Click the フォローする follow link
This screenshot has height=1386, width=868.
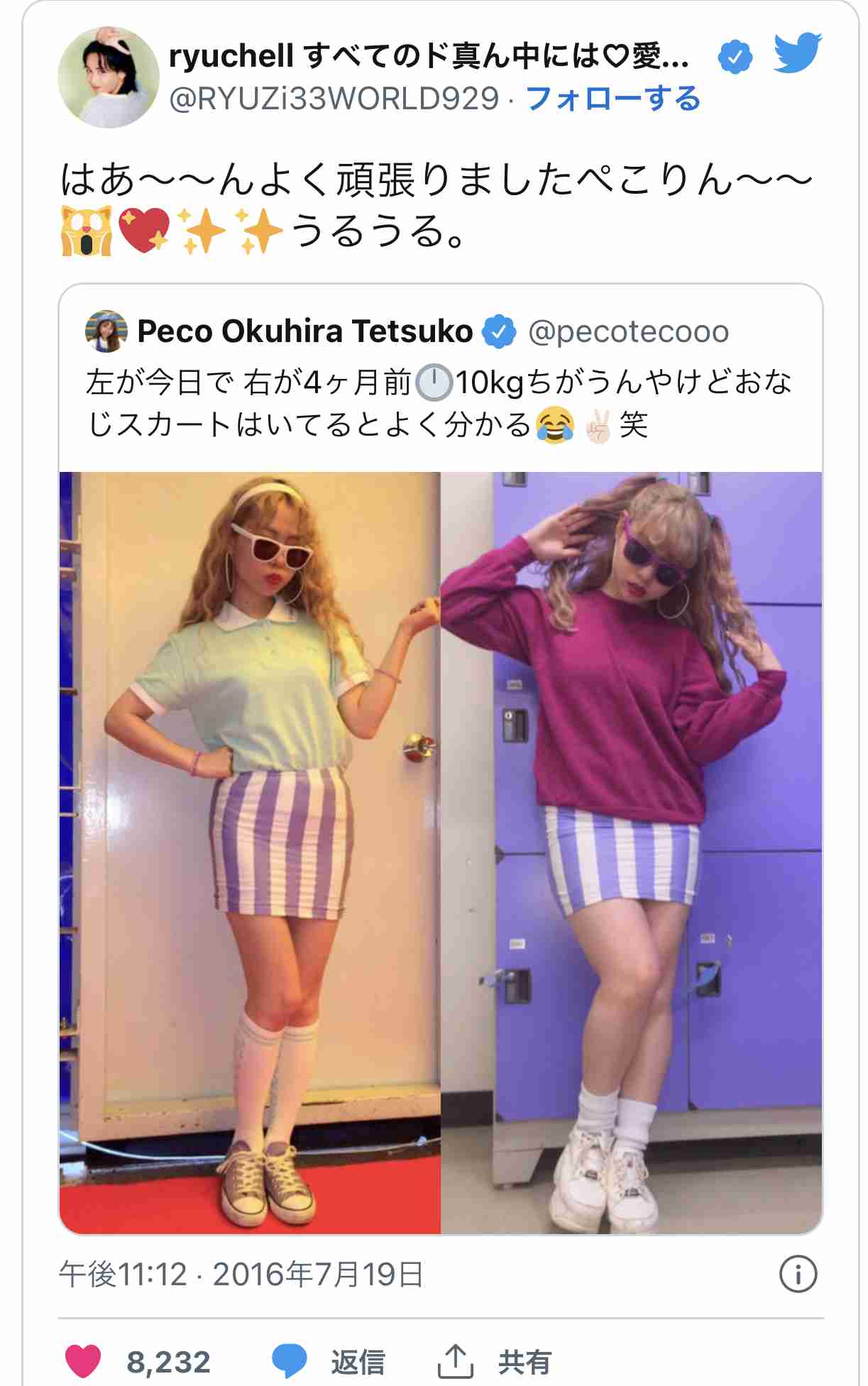(613, 99)
